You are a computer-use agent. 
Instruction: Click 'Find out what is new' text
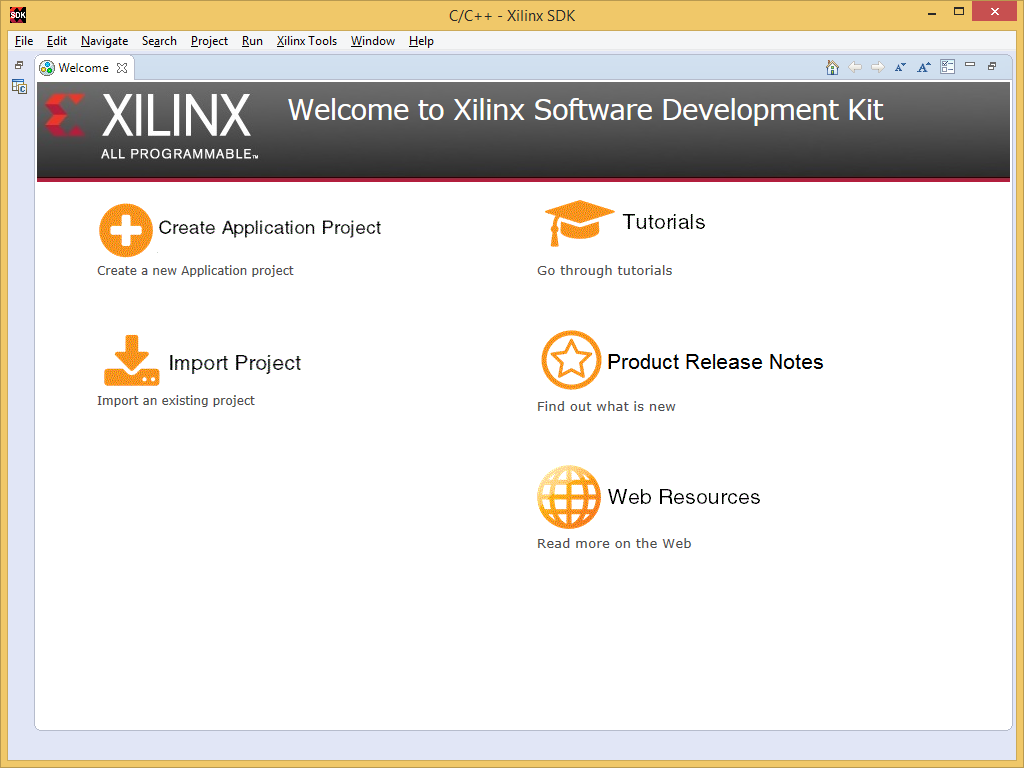pyautogui.click(x=606, y=406)
